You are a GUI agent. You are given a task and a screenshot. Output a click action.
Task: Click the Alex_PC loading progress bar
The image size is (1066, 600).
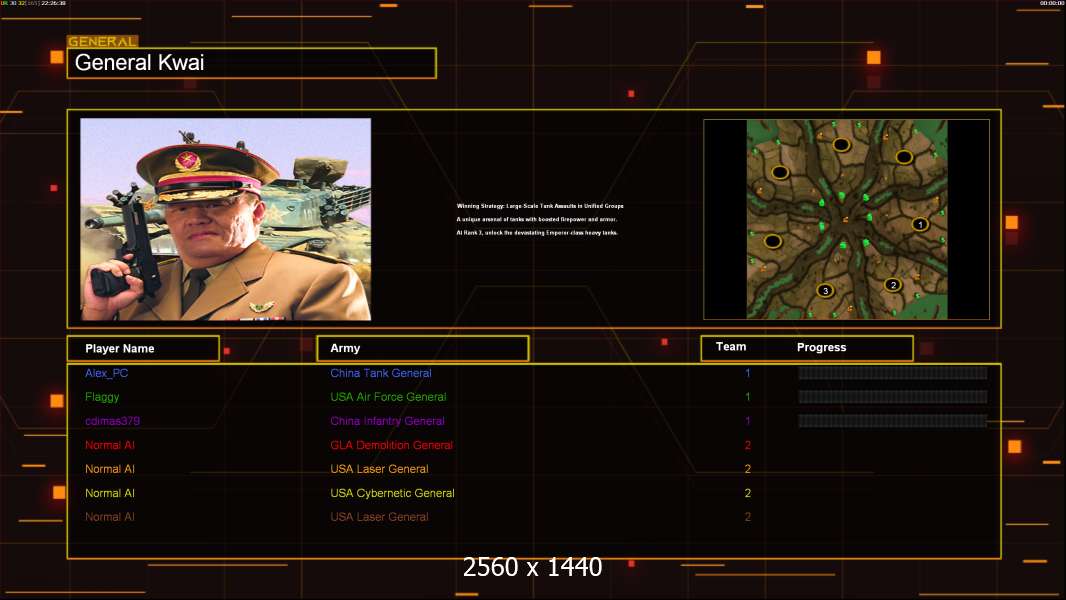click(x=892, y=373)
